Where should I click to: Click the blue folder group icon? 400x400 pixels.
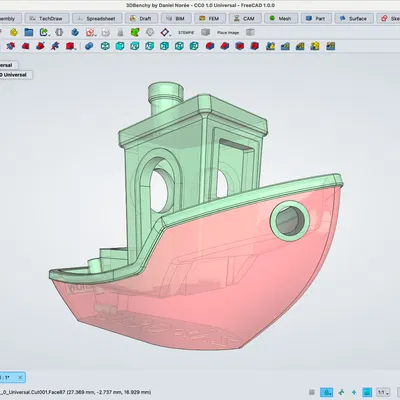coord(29,32)
